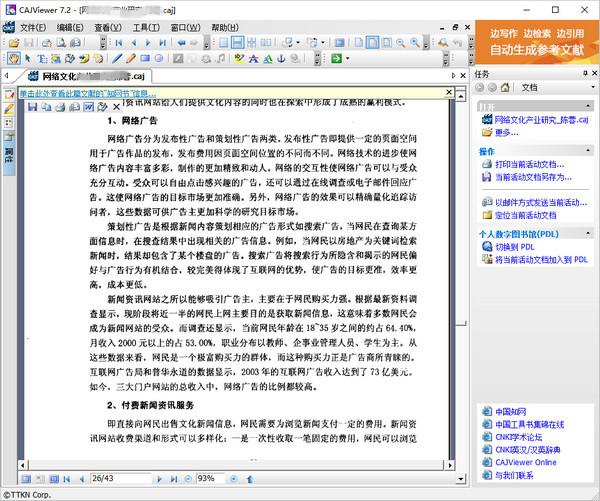Collapse the 操作 section
600x501 pixels.
pyautogui.click(x=588, y=151)
